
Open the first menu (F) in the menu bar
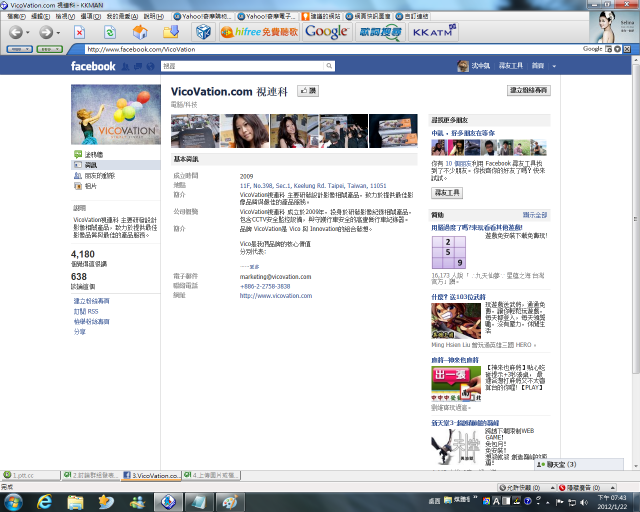click(x=16, y=16)
